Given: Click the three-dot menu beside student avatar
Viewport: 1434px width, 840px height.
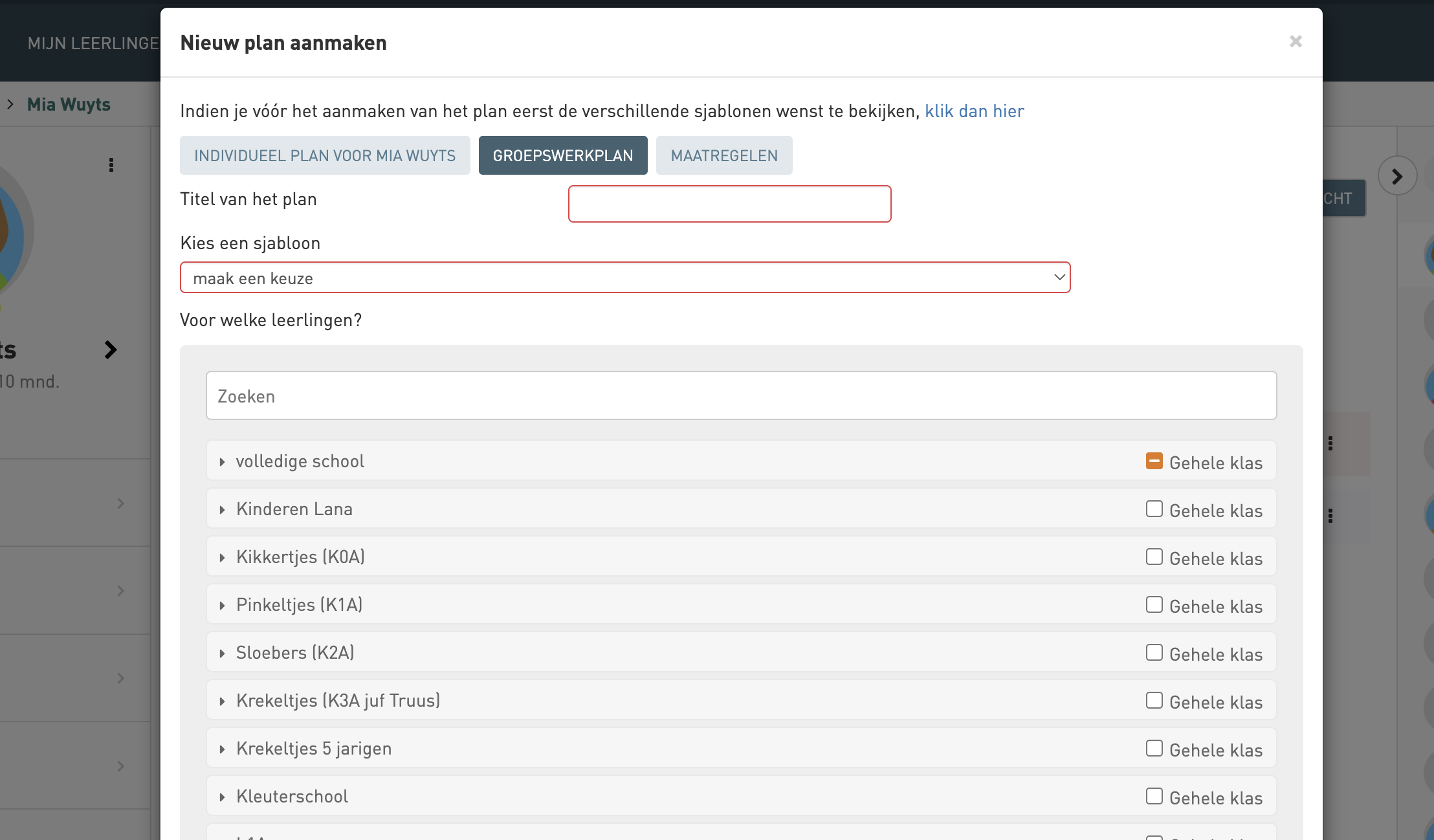Looking at the screenshot, I should (x=111, y=165).
